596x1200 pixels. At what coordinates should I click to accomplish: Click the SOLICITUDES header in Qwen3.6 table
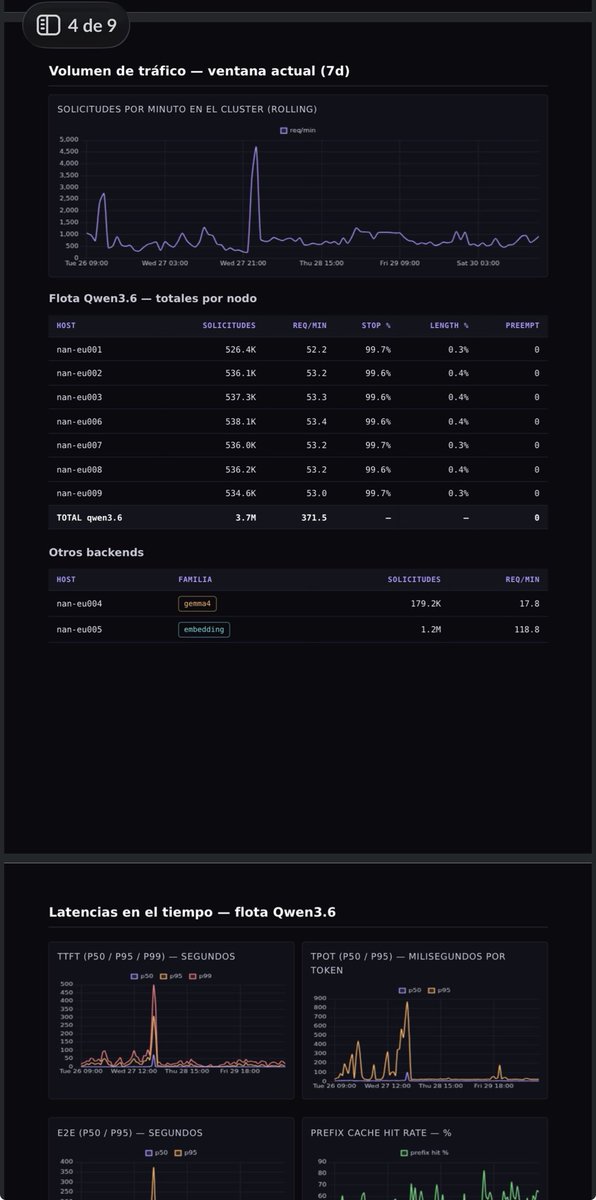[x=229, y=326]
